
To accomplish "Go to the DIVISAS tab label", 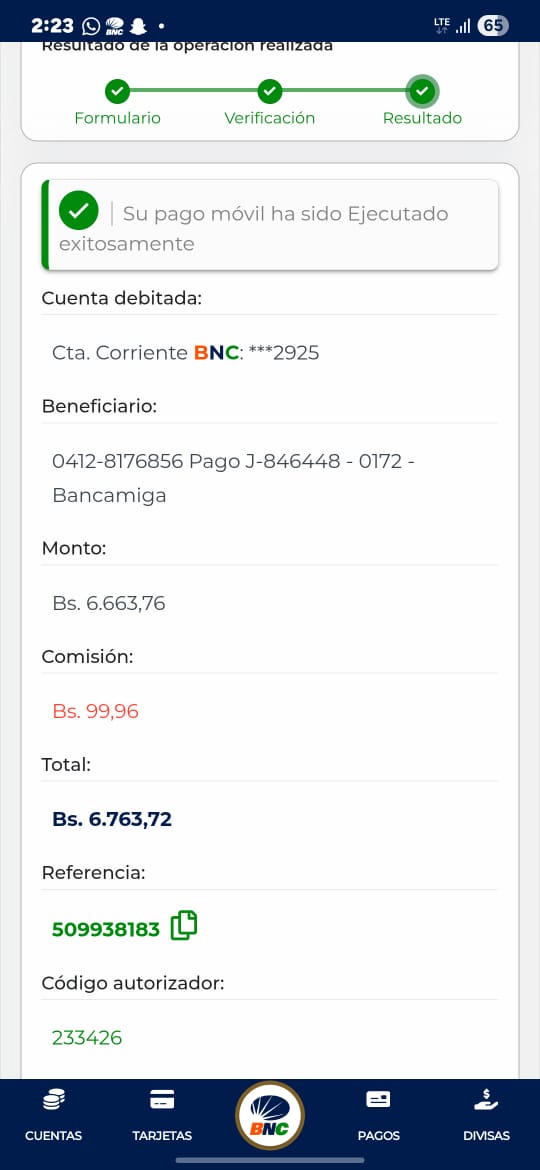I will (486, 1136).
